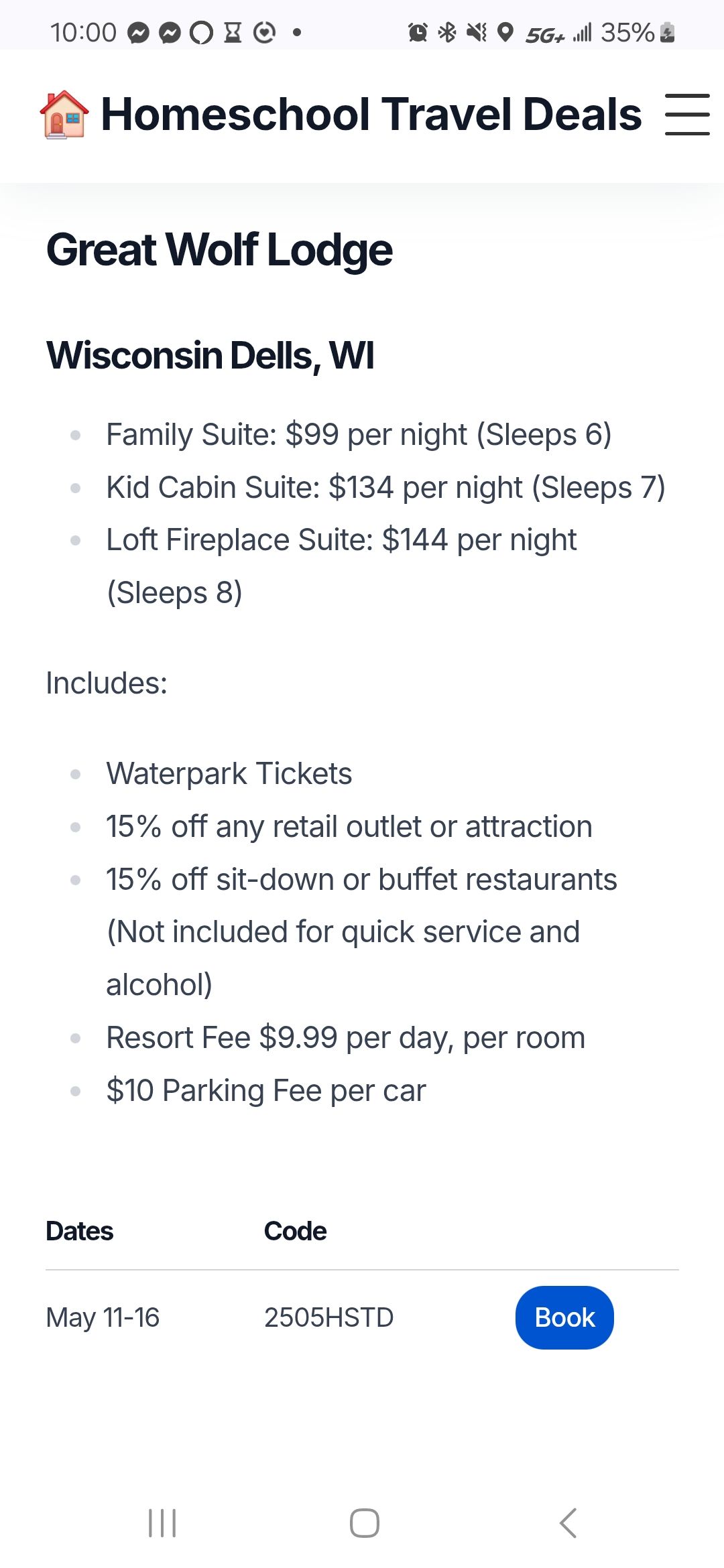Tap the Dates column header

pos(80,1231)
